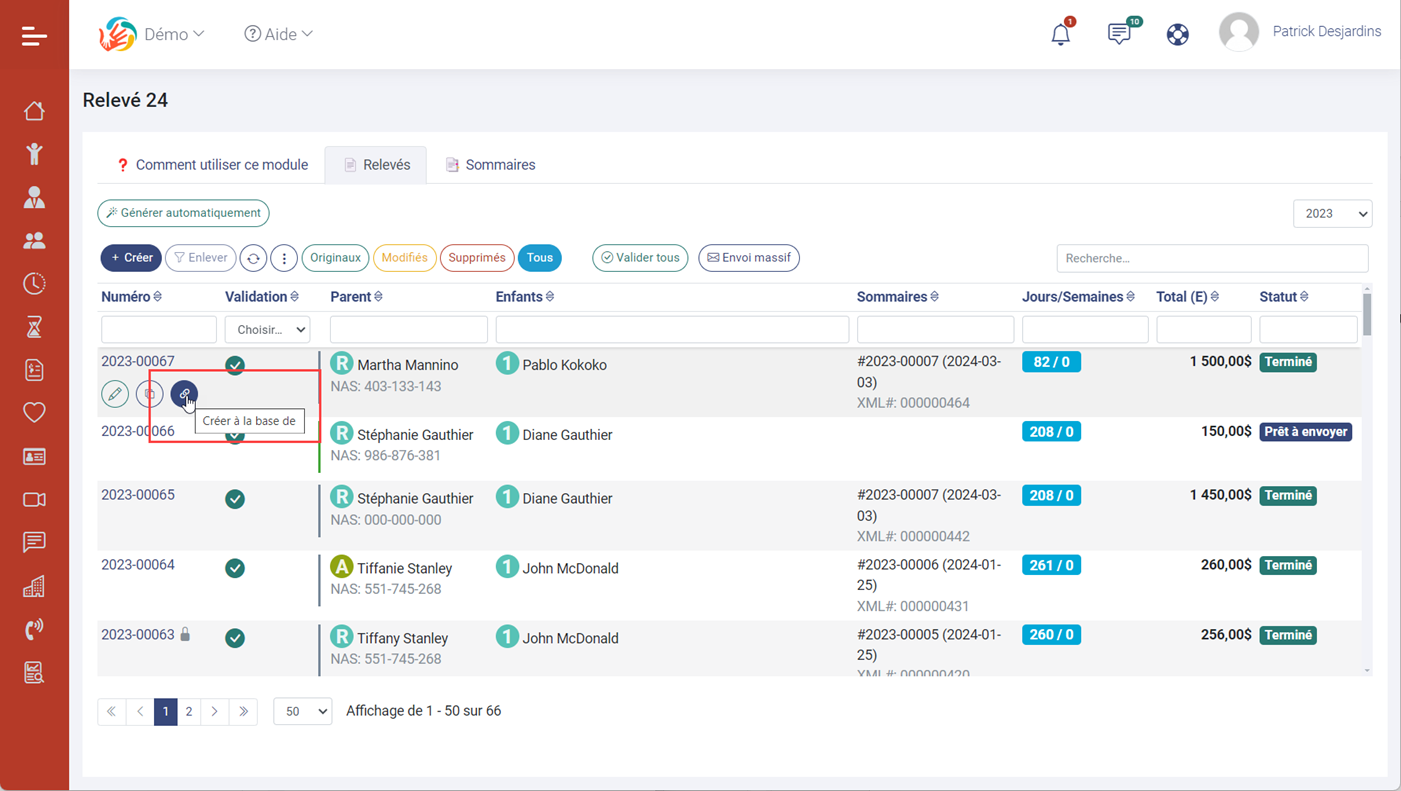This screenshot has height=791, width=1401.
Task: Click 'Générer automatiquement' button
Action: [183, 213]
